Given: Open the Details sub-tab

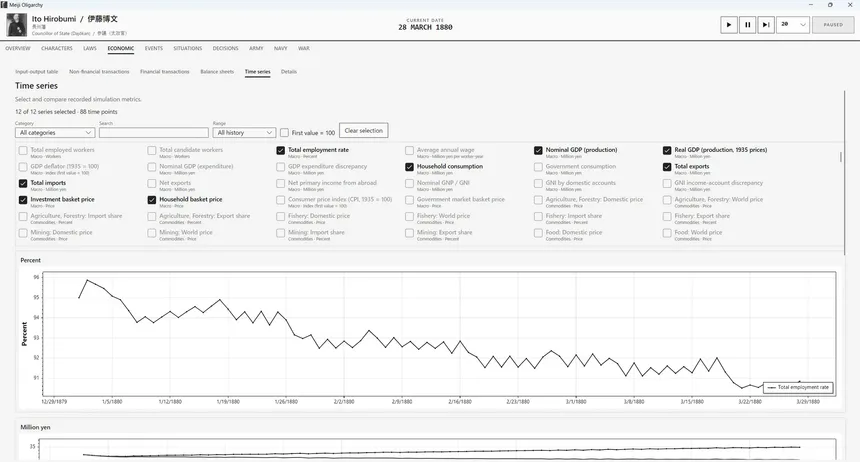Looking at the screenshot, I should [288, 72].
